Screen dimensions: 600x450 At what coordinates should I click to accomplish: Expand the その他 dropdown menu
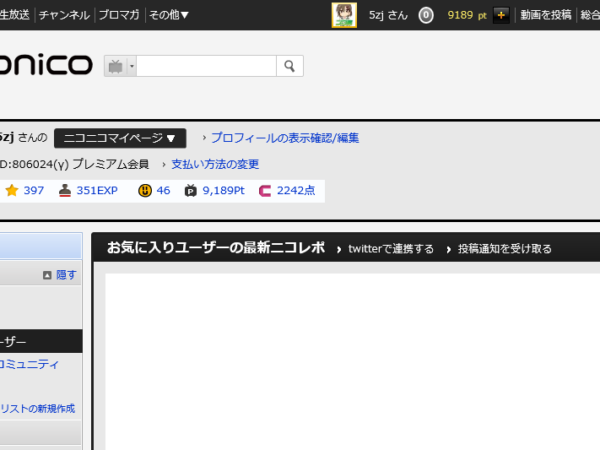coord(169,15)
